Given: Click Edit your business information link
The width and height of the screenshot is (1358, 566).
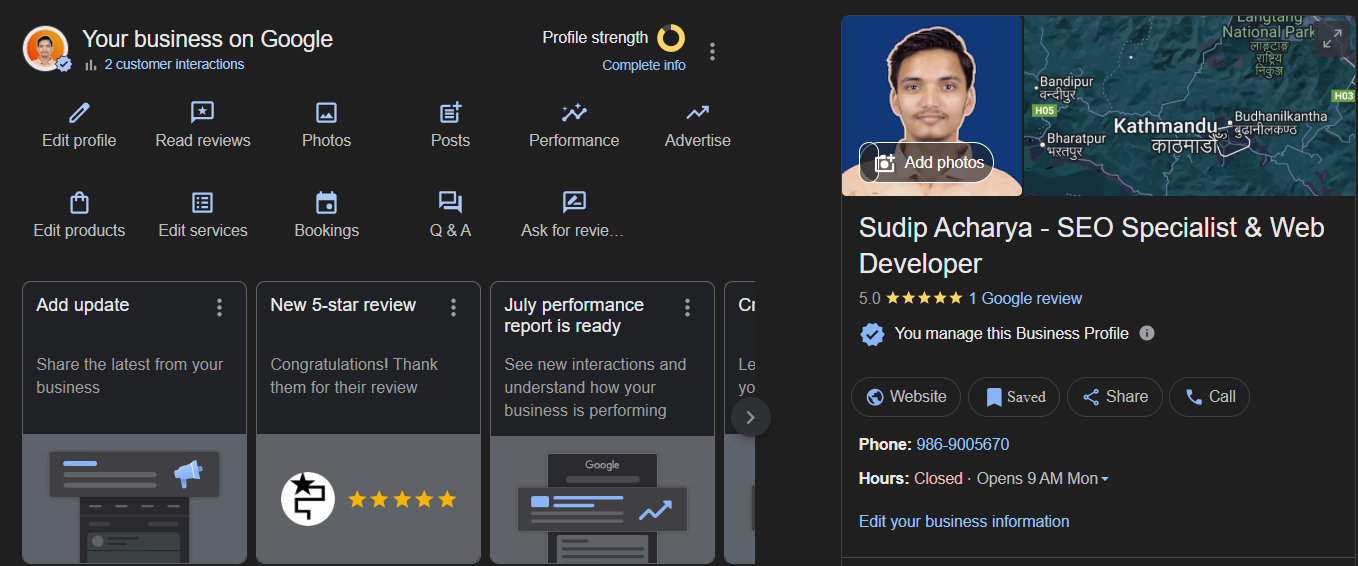Looking at the screenshot, I should pos(964,521).
